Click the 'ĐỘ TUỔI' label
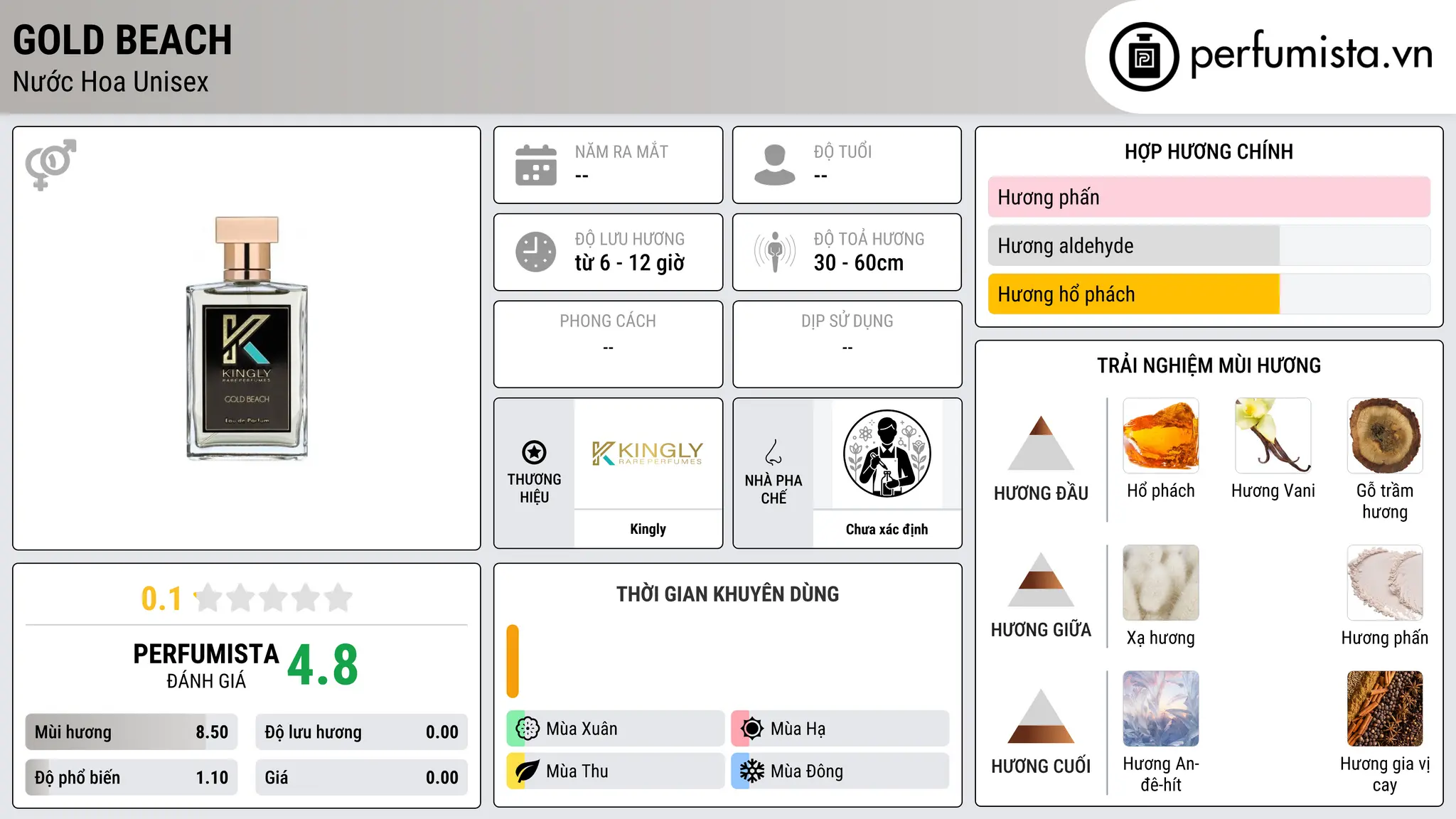 (x=842, y=151)
